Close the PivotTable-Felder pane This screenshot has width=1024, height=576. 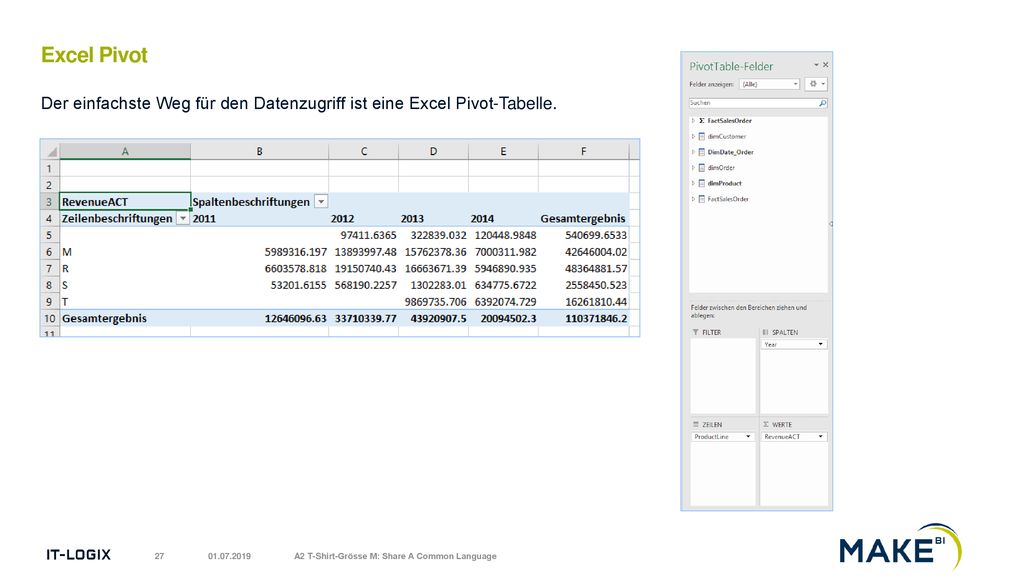tap(825, 65)
